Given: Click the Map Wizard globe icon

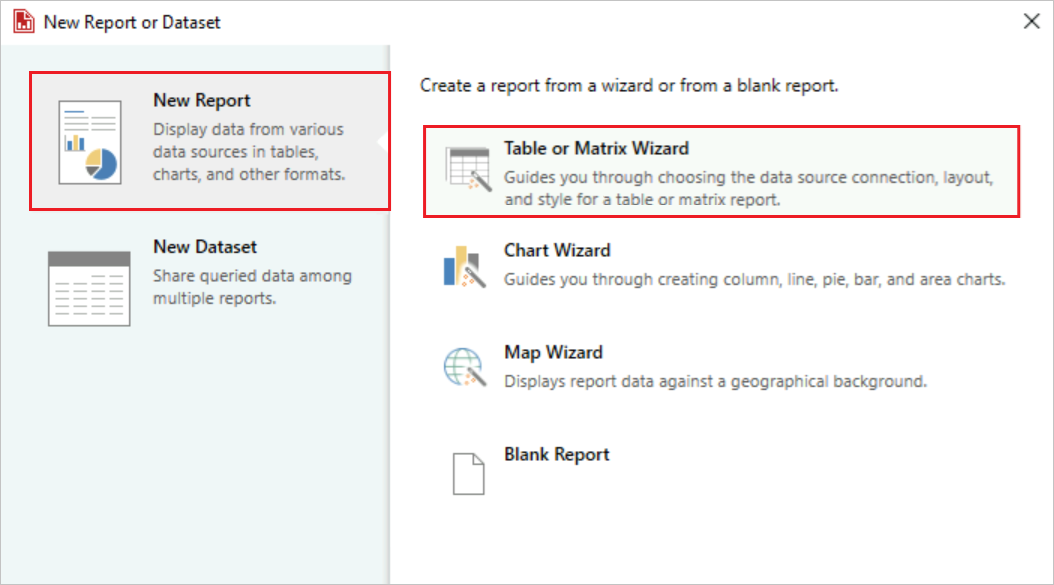Looking at the screenshot, I should (x=463, y=366).
